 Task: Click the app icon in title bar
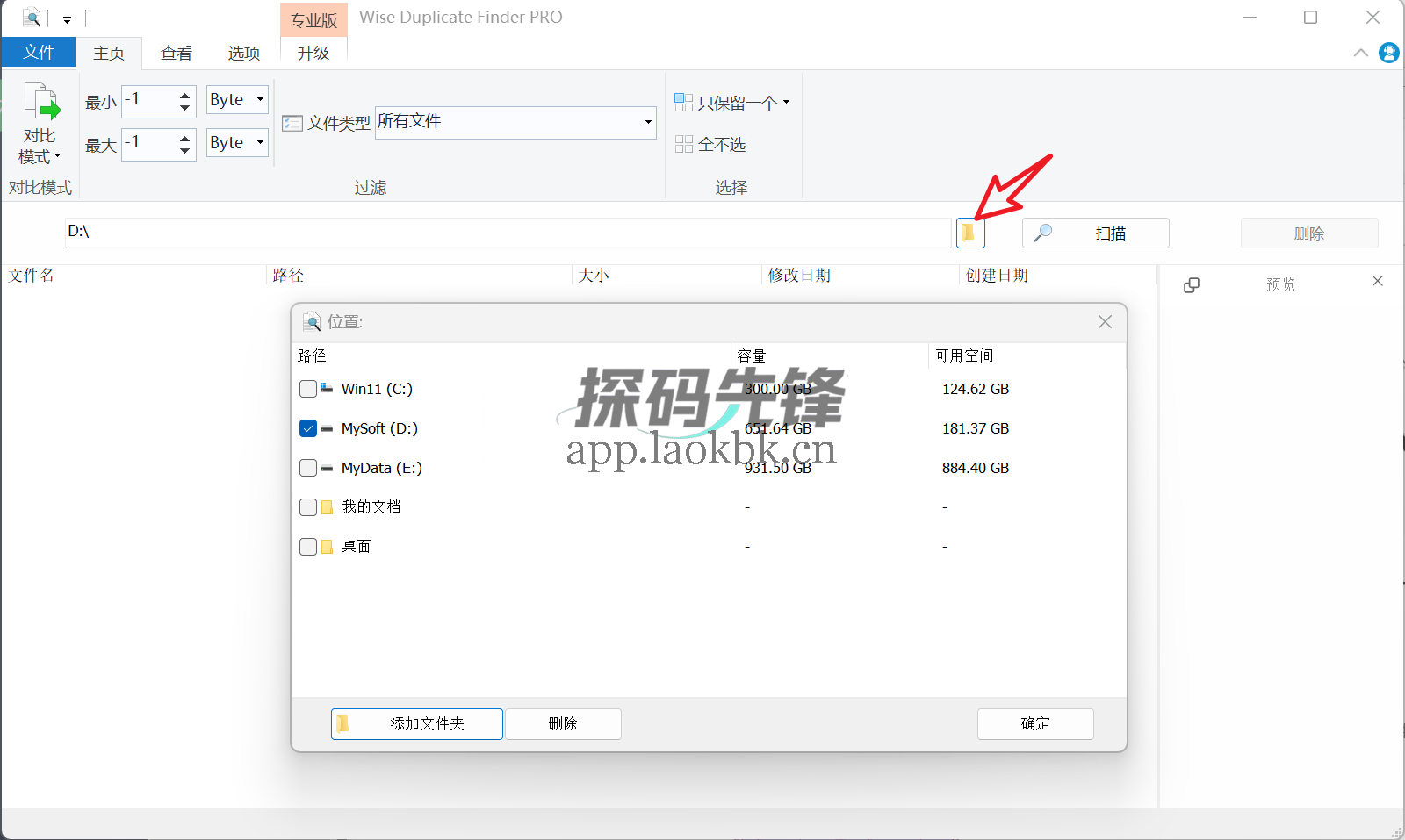pyautogui.click(x=32, y=18)
